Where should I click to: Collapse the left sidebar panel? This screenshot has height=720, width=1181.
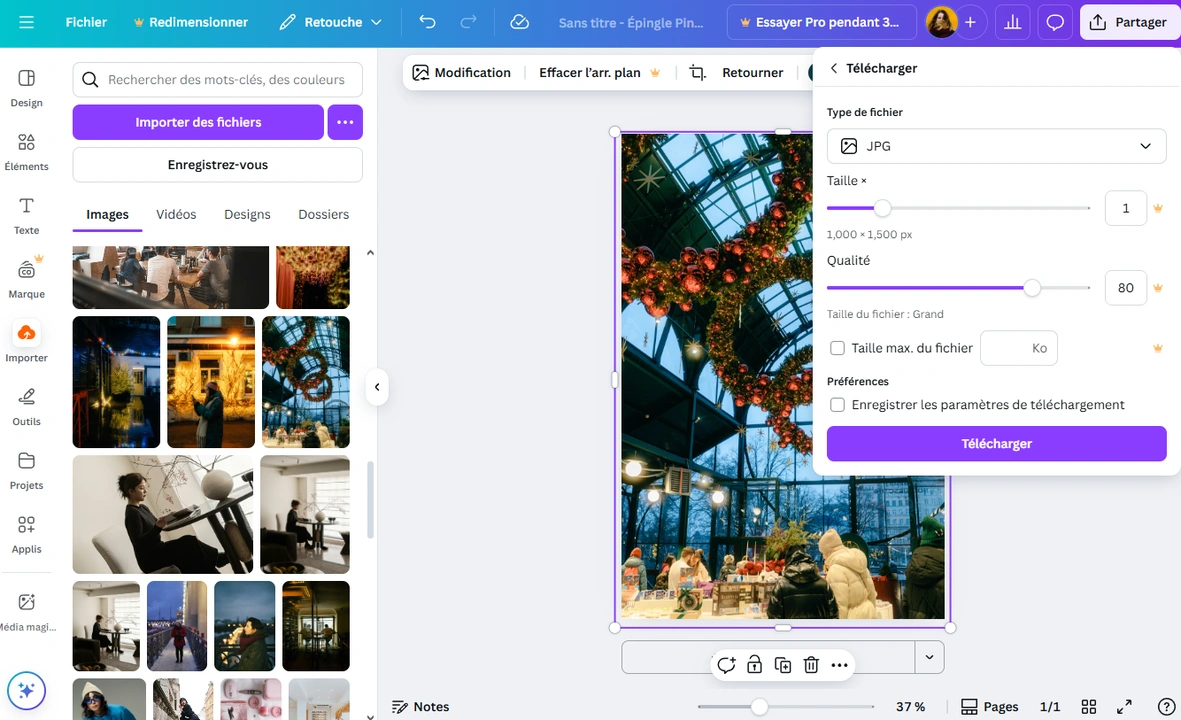pyautogui.click(x=377, y=386)
